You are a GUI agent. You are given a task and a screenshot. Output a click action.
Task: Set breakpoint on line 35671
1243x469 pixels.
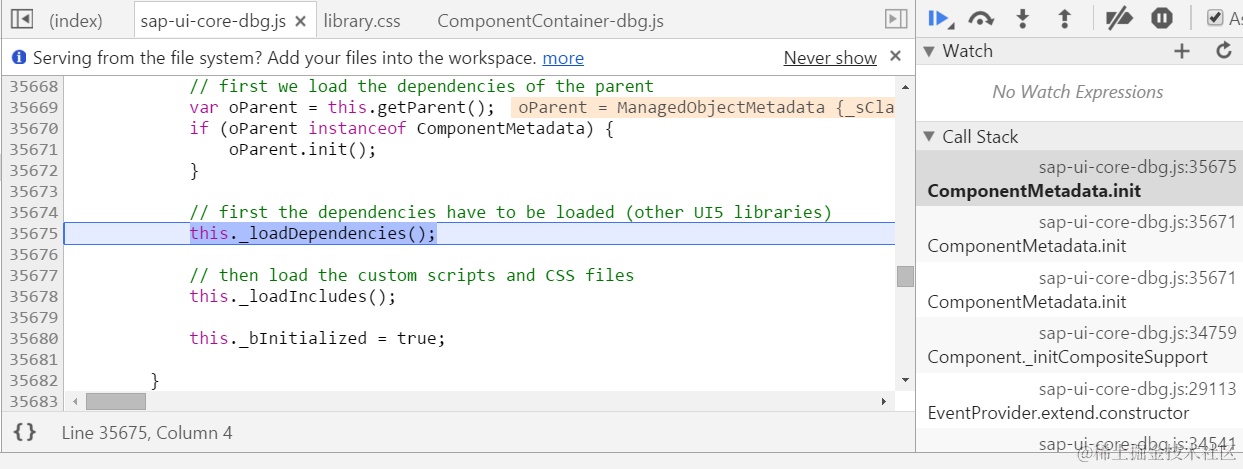click(x=33, y=149)
